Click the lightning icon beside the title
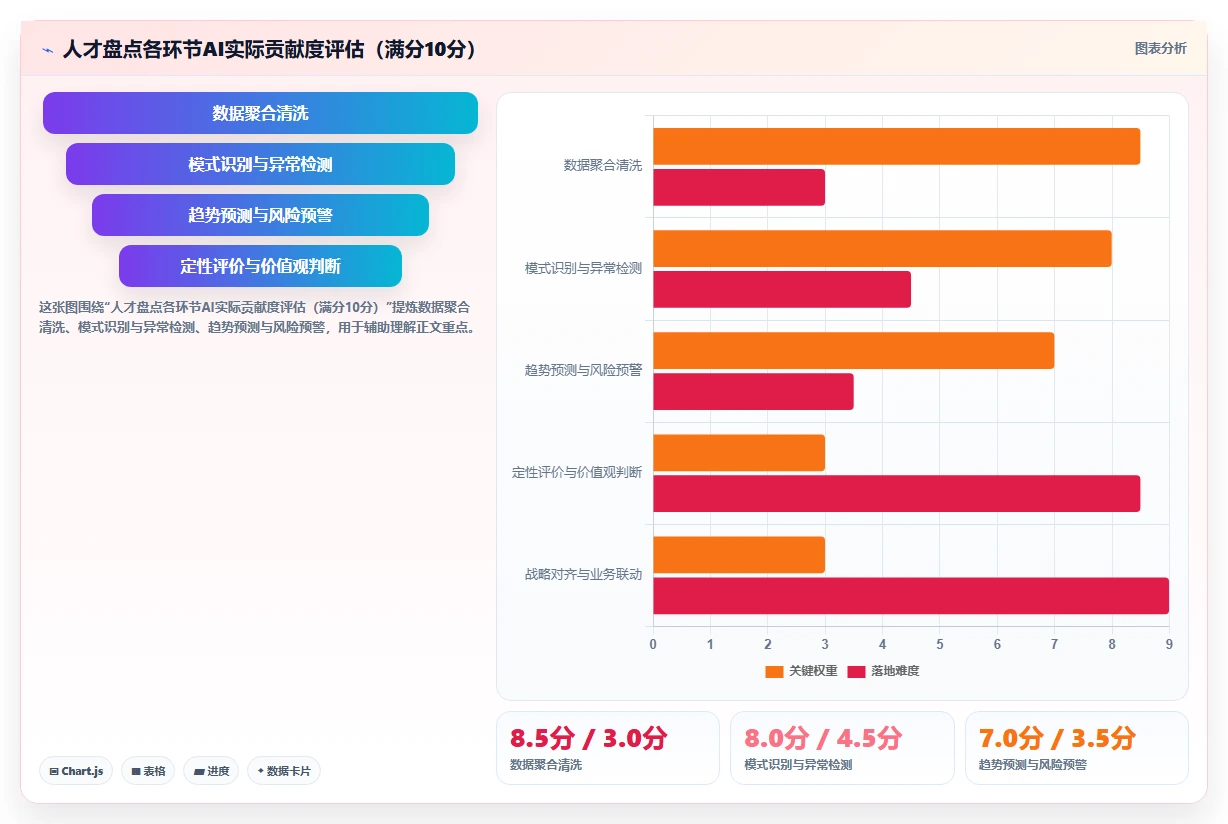The width and height of the screenshot is (1228, 824). (47, 49)
